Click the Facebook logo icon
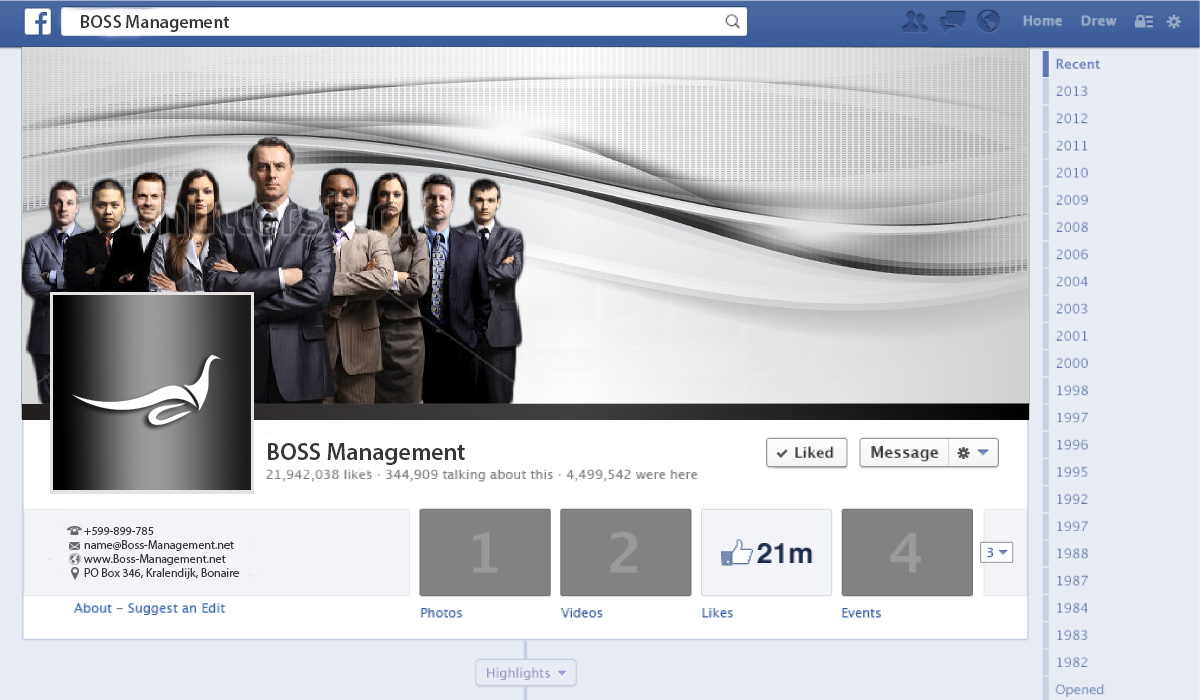This screenshot has width=1200, height=700. point(38,21)
